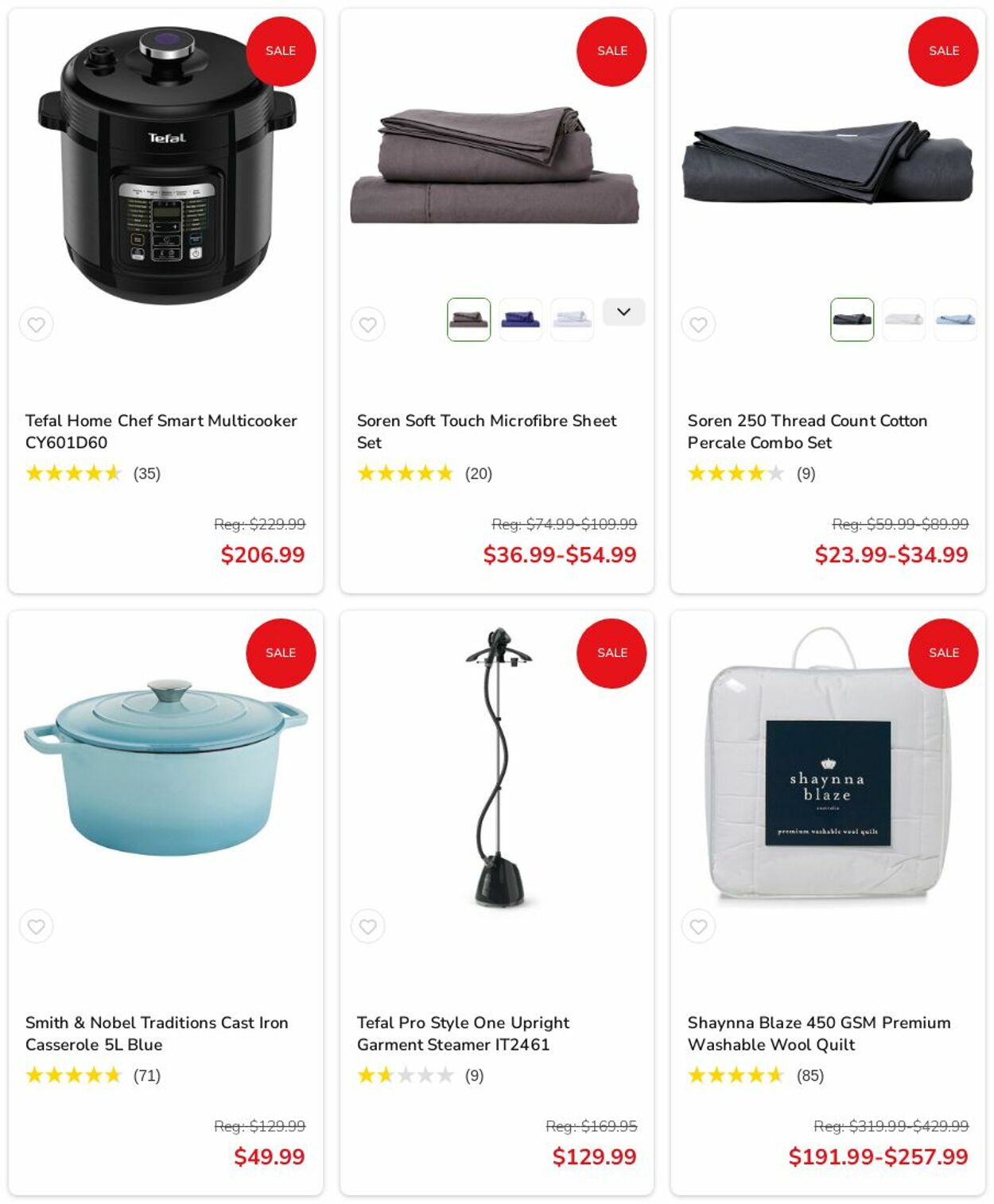Expand more colour options for Microfibre Sheet Set
Screen dimensions: 994x1204
[x=623, y=312]
